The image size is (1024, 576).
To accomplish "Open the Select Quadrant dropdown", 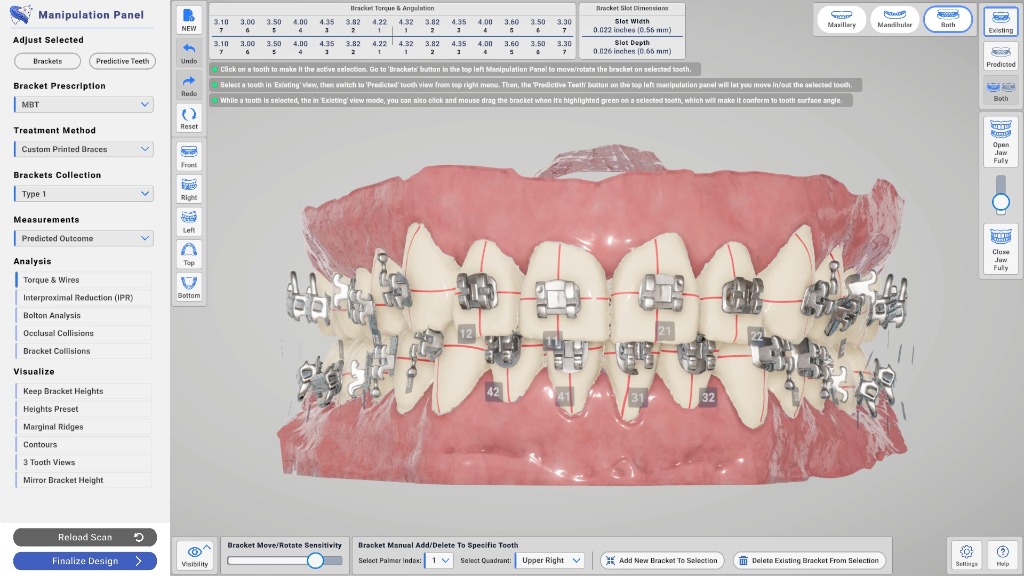I will pos(551,560).
